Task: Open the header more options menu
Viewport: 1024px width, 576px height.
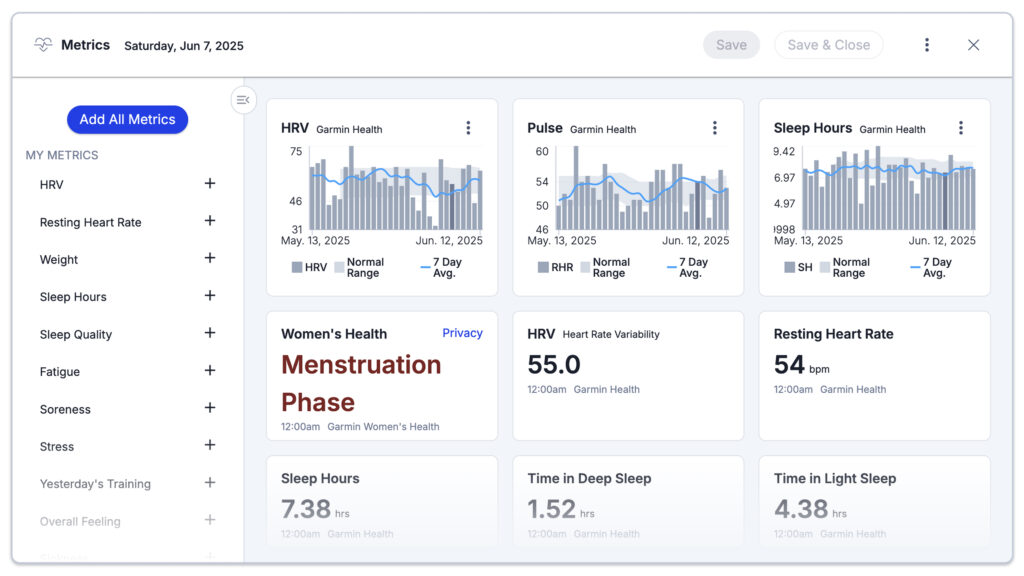Action: [x=927, y=45]
